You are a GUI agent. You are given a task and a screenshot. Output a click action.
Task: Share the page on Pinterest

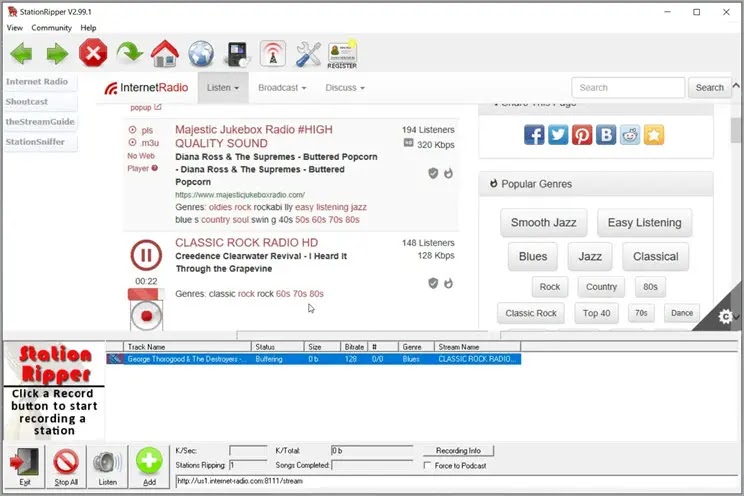point(582,135)
